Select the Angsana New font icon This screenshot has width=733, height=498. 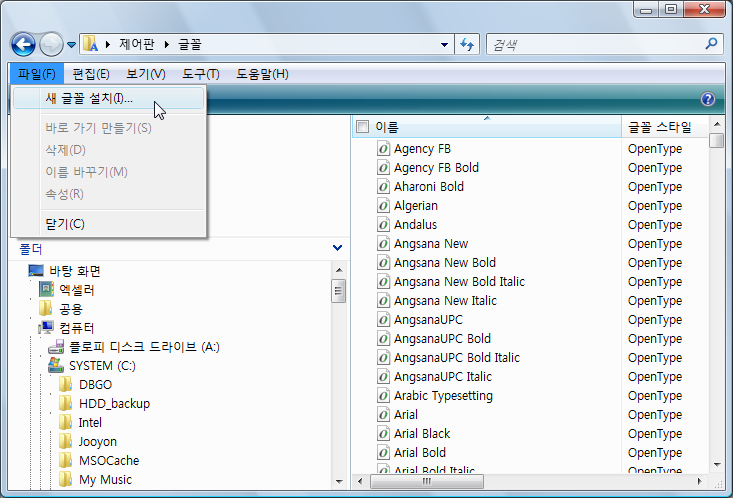tap(383, 244)
